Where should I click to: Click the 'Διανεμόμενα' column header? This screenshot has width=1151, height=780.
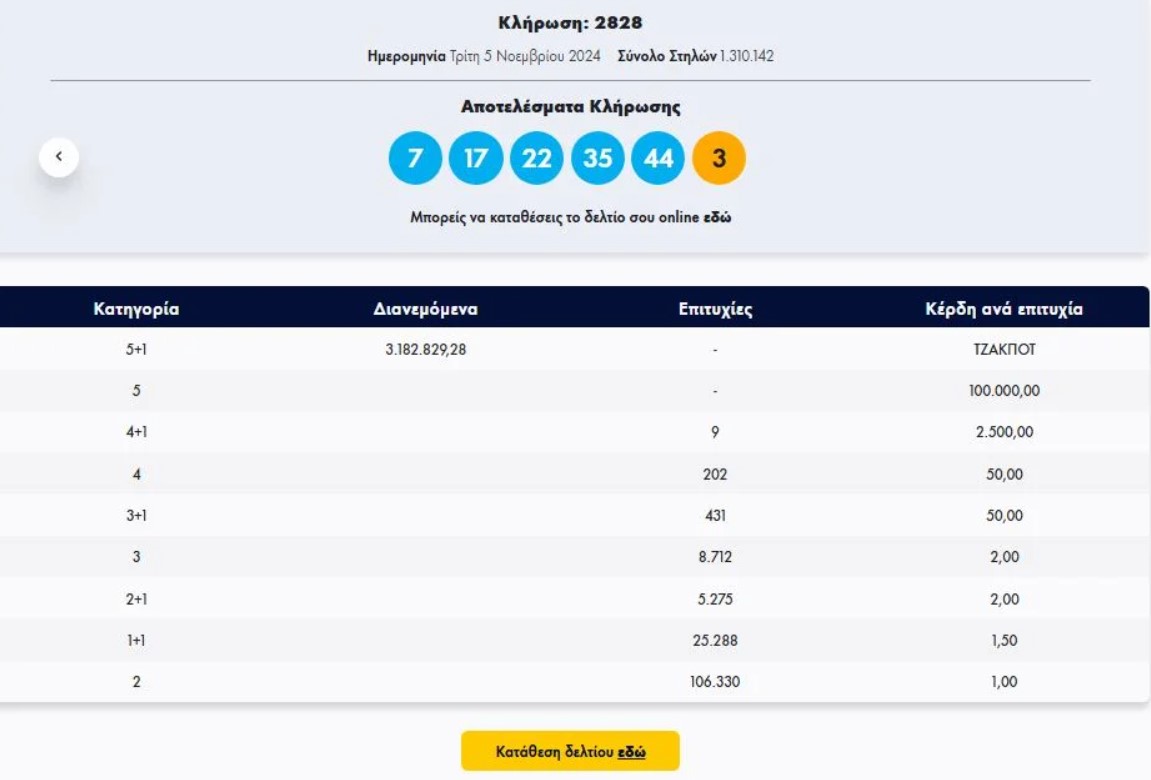425,309
